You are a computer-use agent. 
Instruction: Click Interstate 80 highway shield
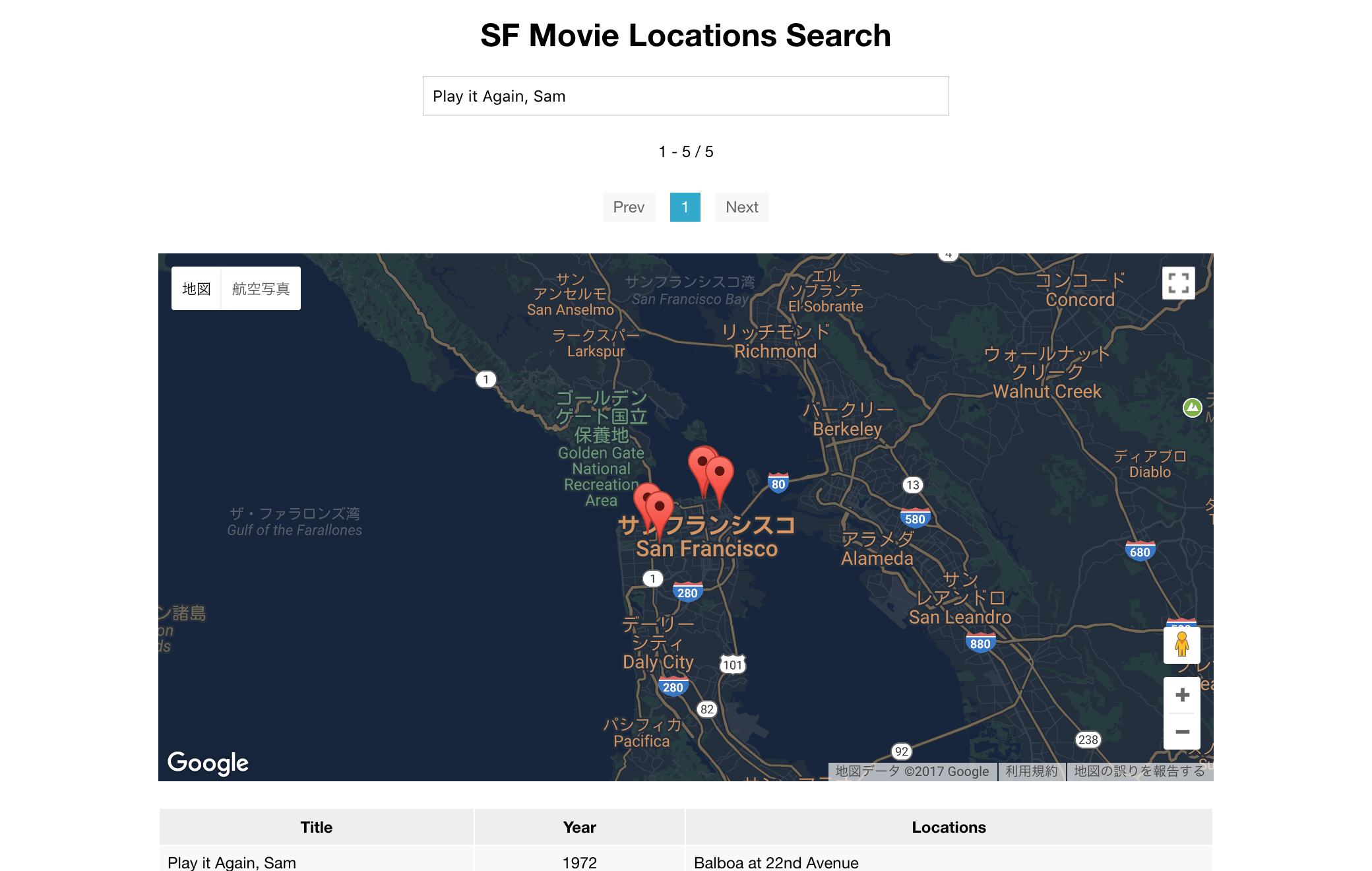click(x=778, y=484)
